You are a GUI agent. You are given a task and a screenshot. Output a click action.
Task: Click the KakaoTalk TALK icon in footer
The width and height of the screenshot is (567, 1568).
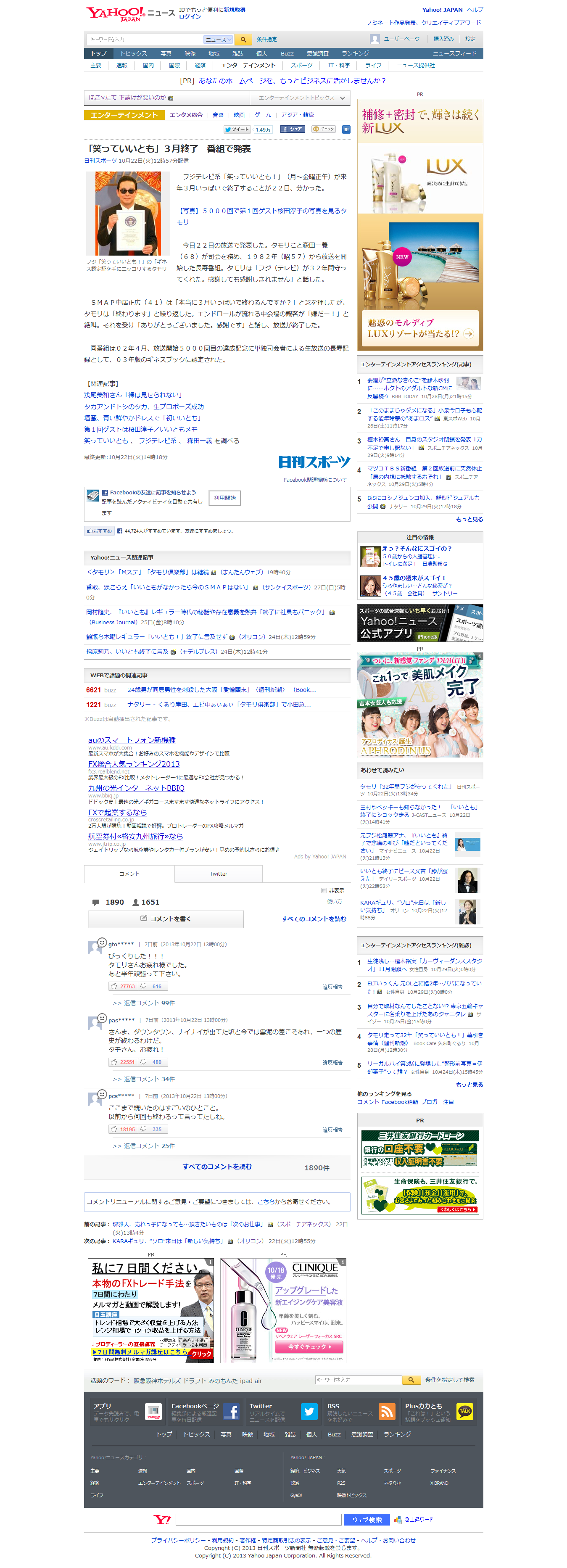pos(465,1412)
